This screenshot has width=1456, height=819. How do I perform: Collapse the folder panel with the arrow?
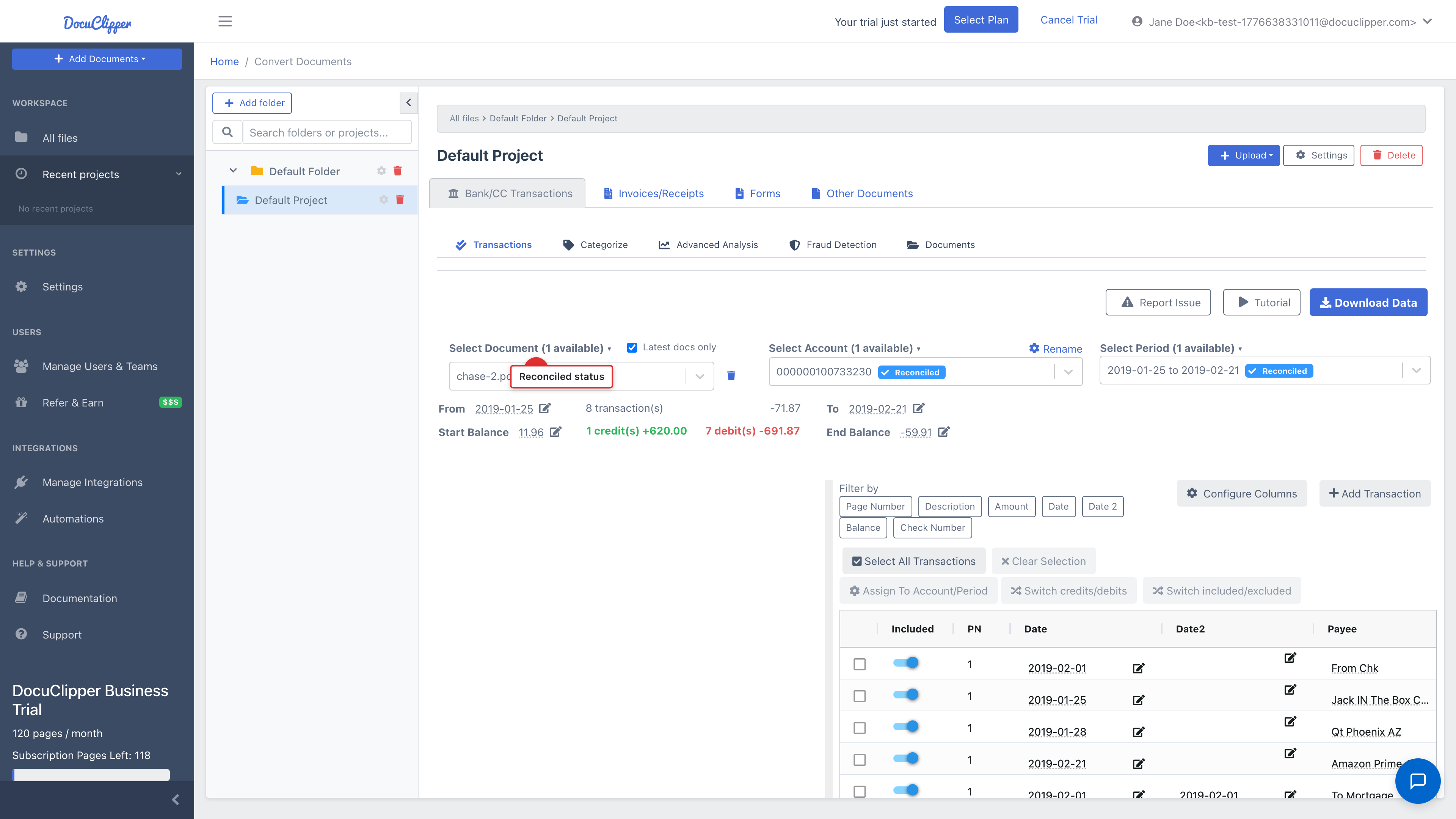click(408, 103)
